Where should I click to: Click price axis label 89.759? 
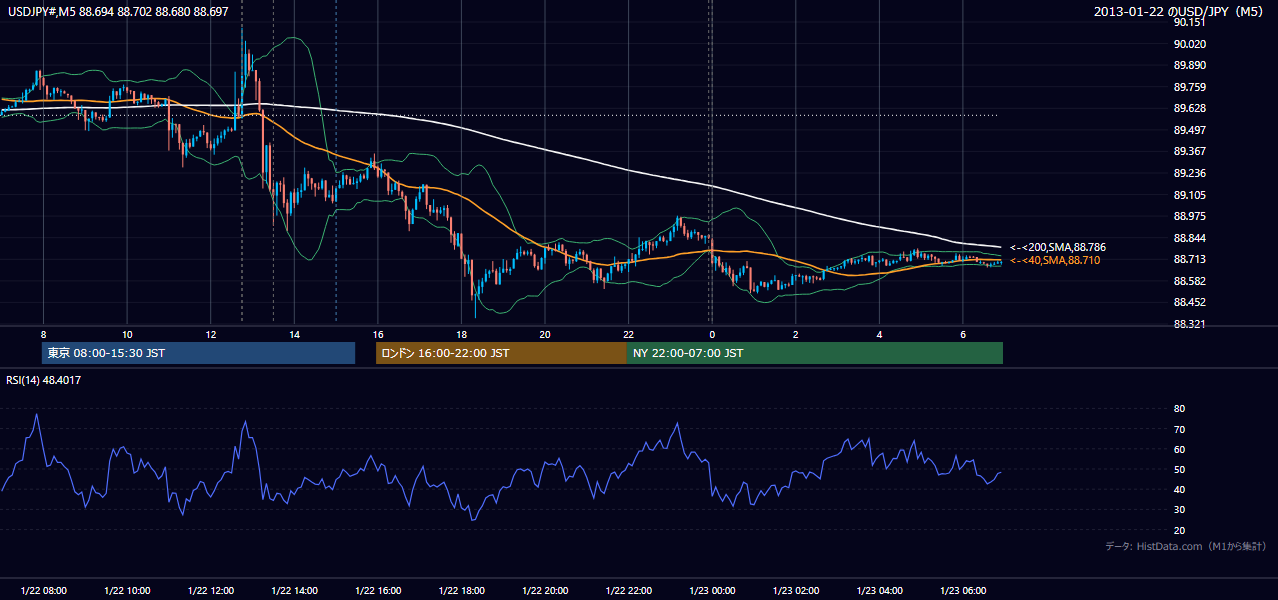click(1188, 87)
